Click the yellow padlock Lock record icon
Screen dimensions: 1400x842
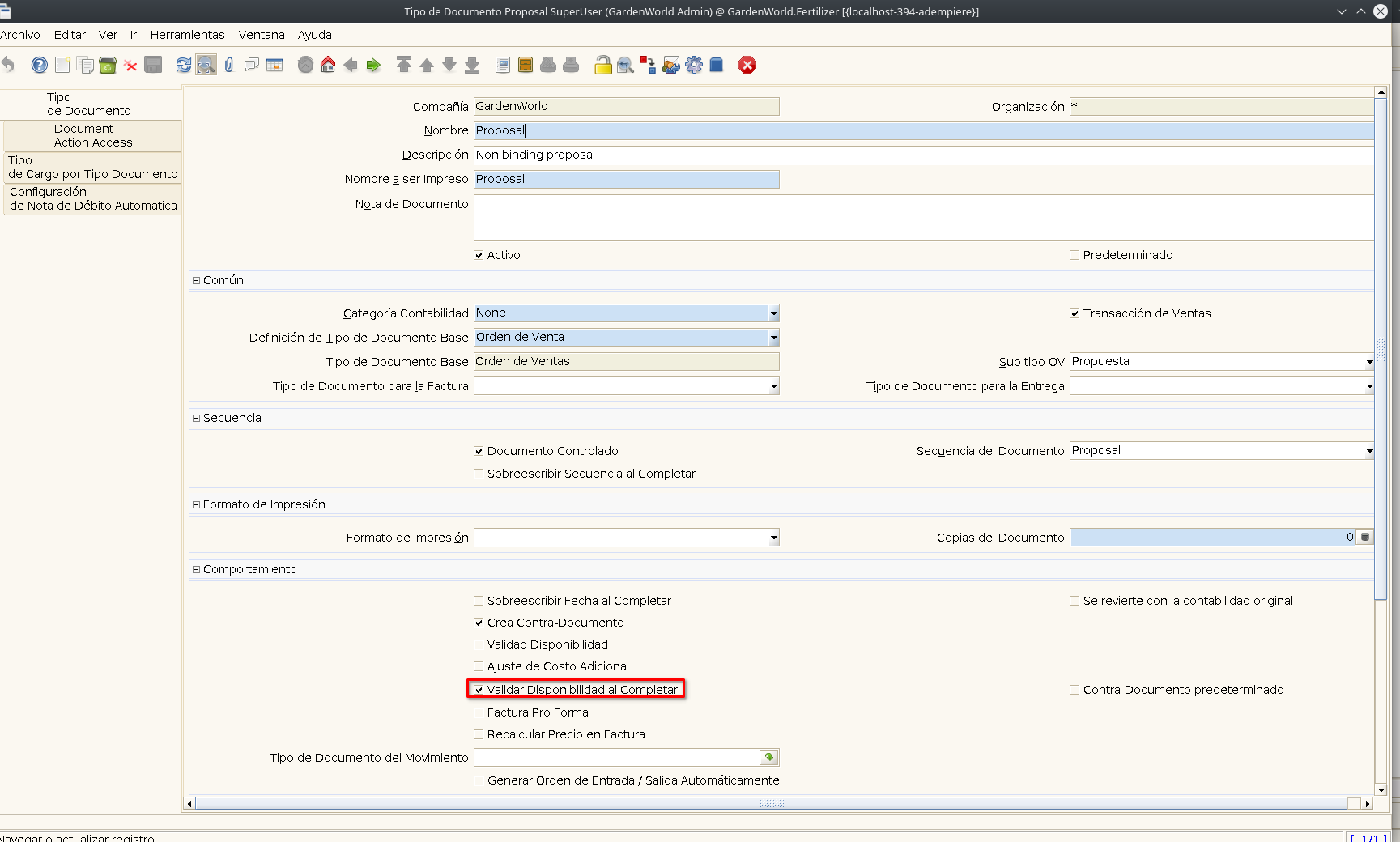pyautogui.click(x=602, y=65)
